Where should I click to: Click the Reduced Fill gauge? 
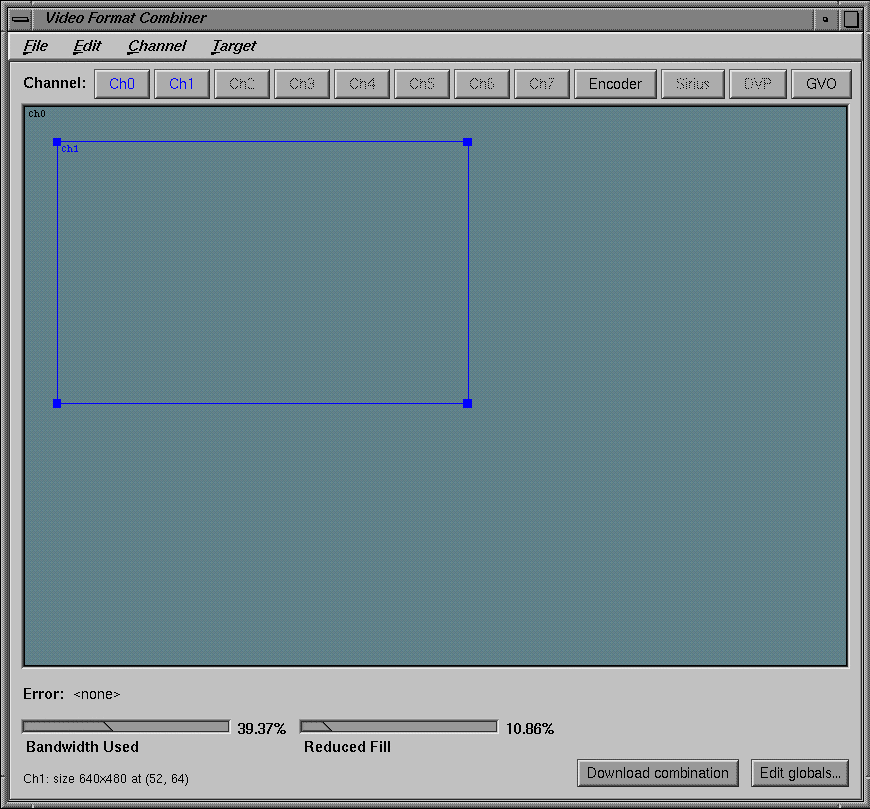[398, 725]
